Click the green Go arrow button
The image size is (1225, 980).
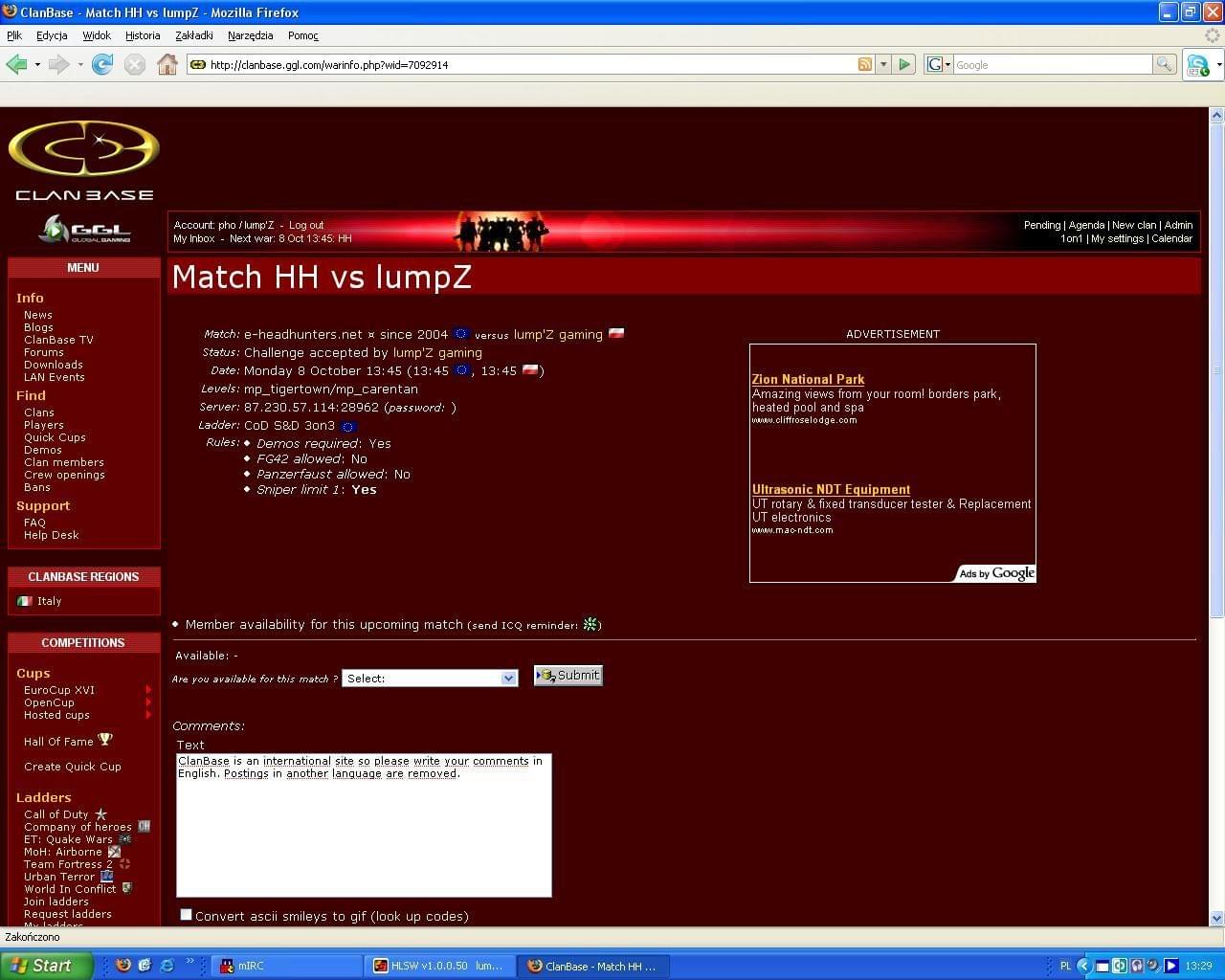[904, 64]
